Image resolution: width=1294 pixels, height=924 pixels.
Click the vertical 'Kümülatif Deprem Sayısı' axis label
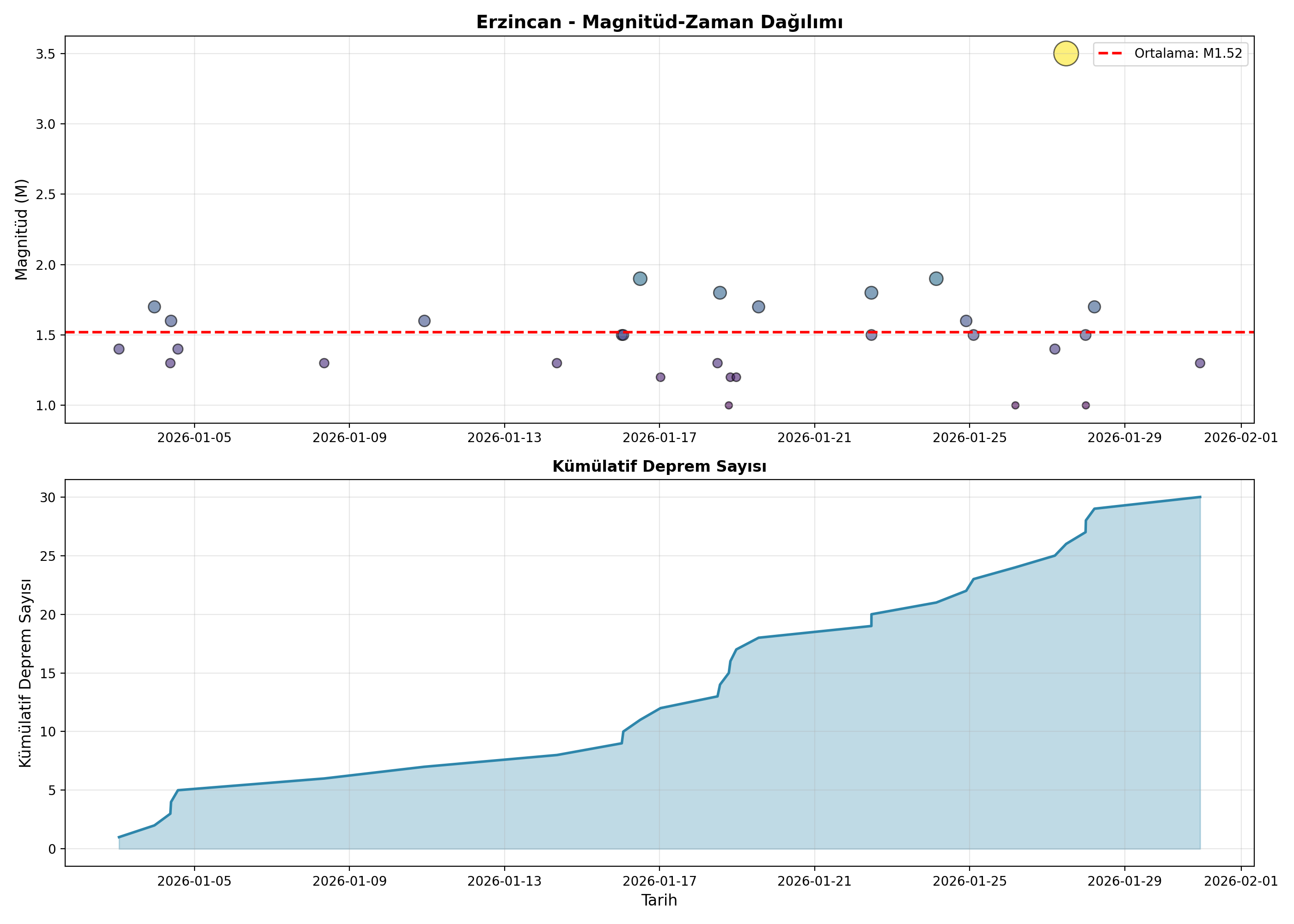[x=25, y=673]
